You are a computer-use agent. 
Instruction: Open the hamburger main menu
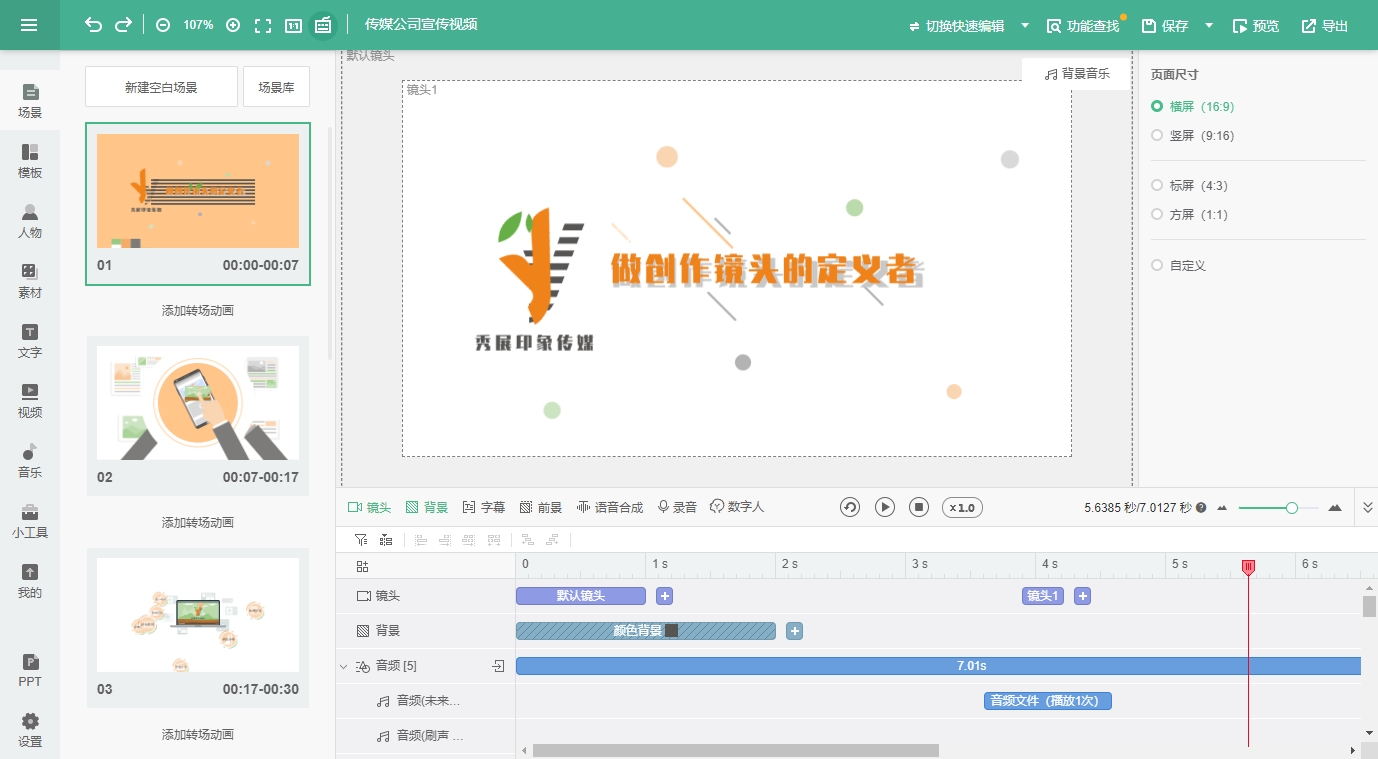(x=29, y=25)
